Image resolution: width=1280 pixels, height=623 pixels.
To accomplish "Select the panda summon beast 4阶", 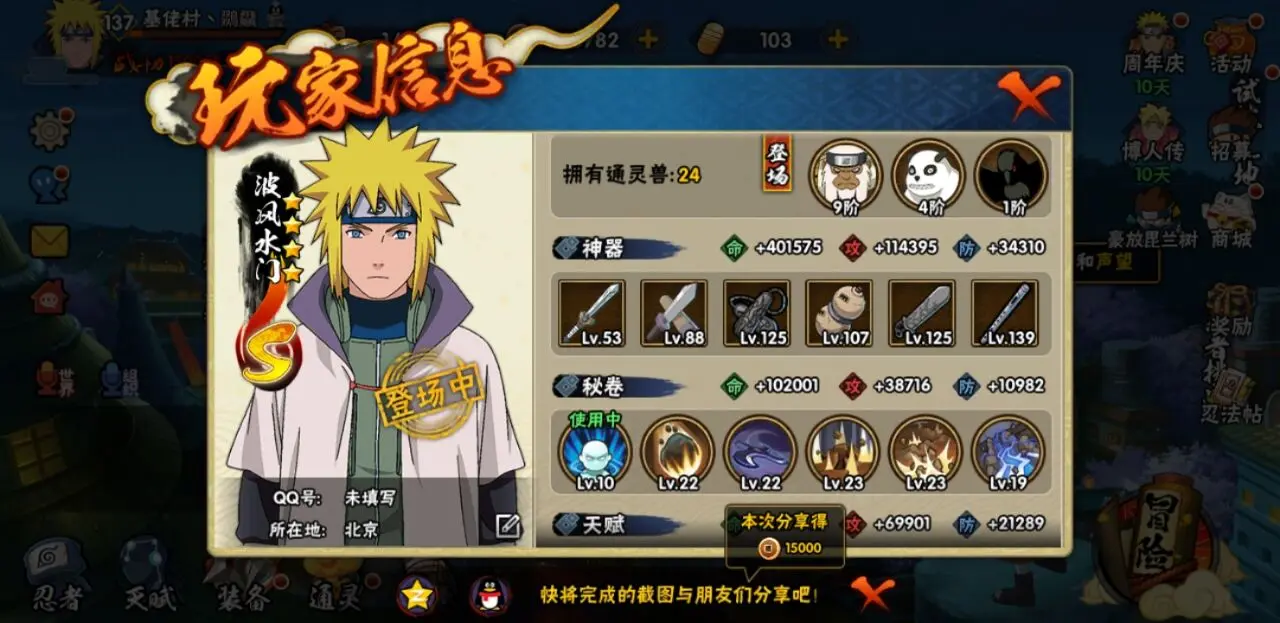I will pos(928,176).
